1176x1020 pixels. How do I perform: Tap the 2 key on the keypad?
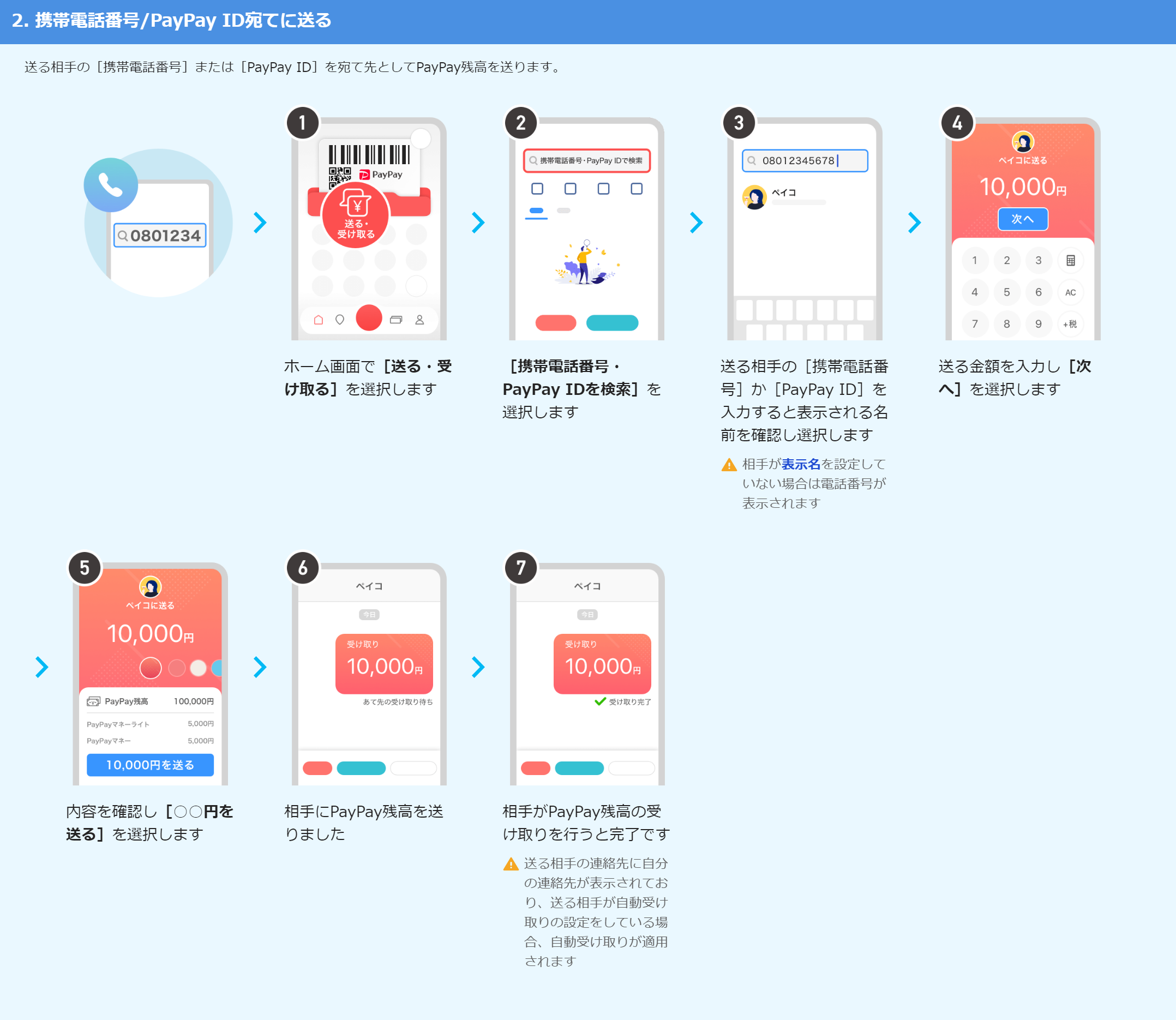tap(1006, 260)
